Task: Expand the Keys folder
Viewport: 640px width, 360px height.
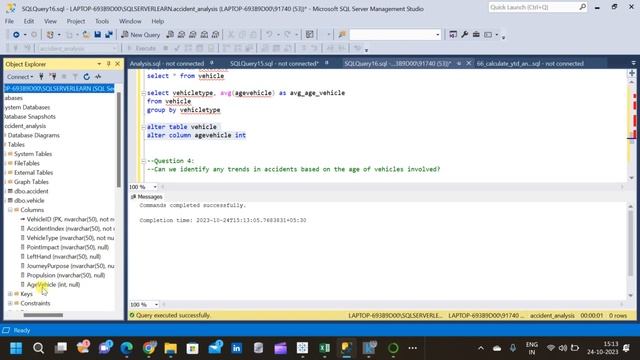Action: [10, 294]
